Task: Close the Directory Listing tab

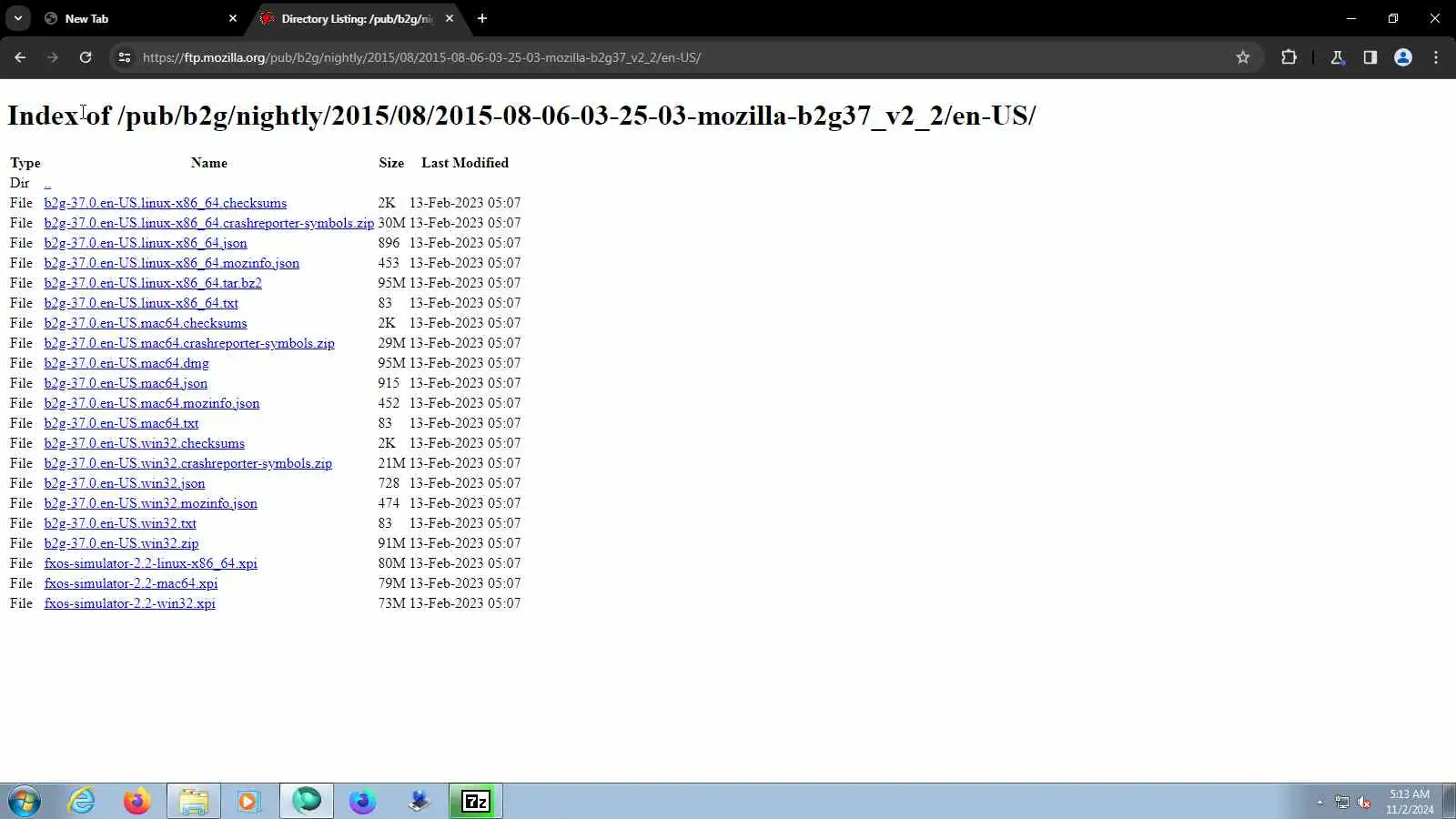Action: 450,18
